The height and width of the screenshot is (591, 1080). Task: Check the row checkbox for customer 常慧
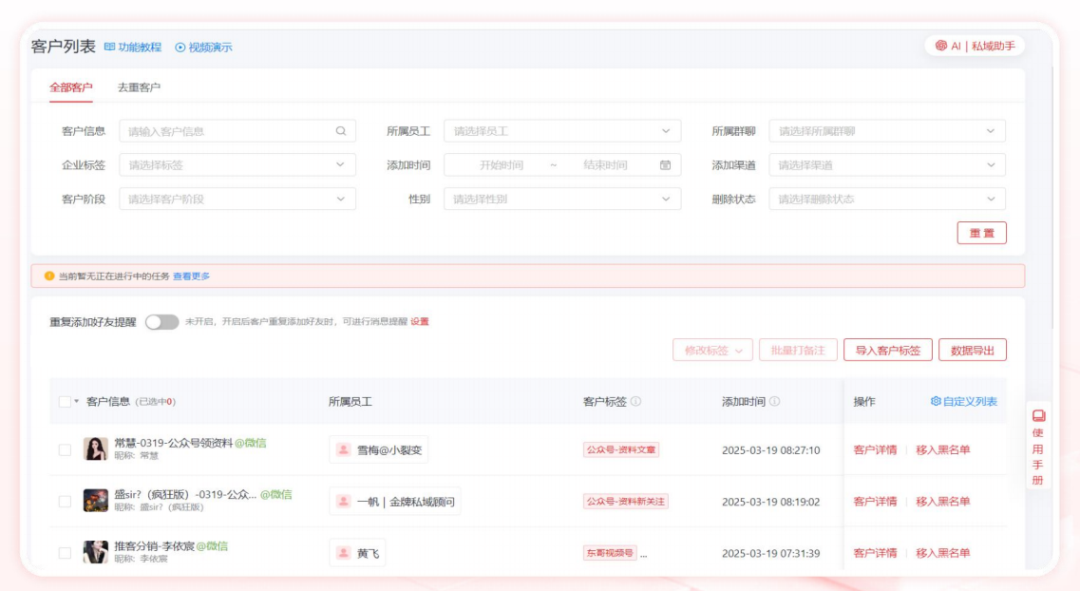tap(65, 450)
